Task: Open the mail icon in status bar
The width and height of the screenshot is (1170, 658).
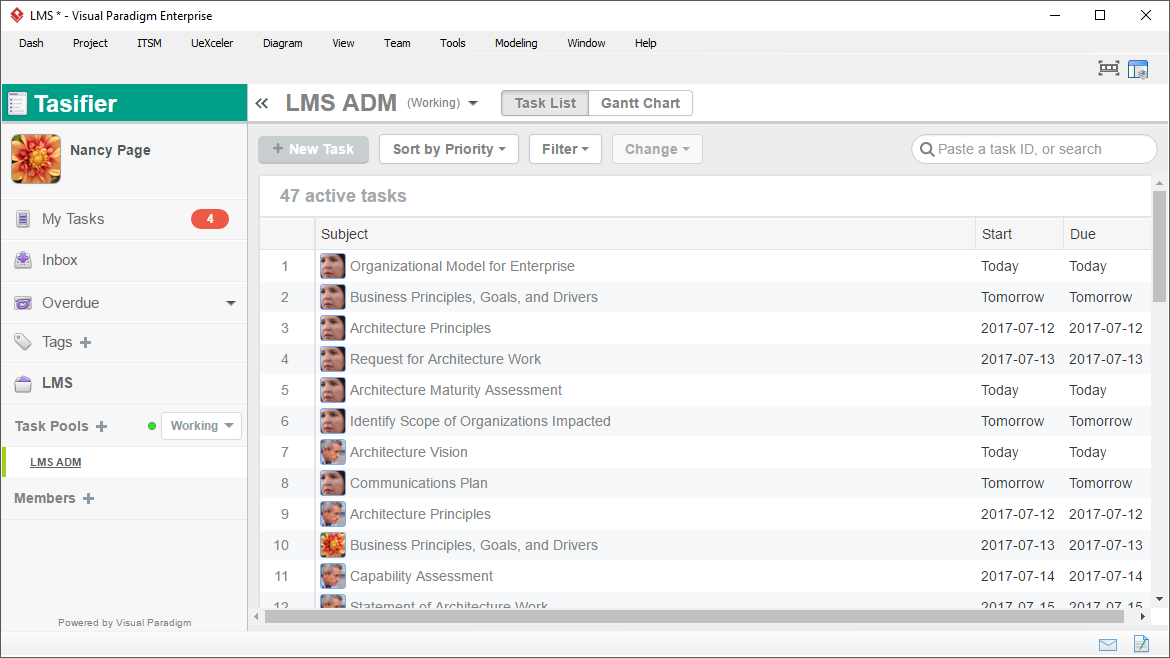Action: coord(1108,645)
